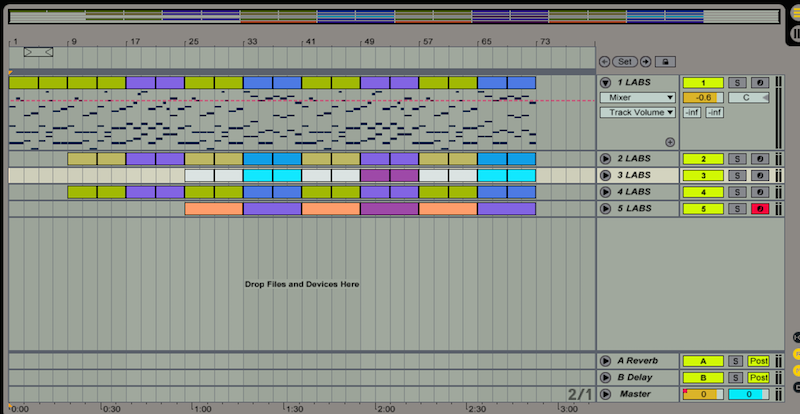The height and width of the screenshot is (414, 800).
Task: Solo the 1 LABS track
Action: pyautogui.click(x=737, y=83)
